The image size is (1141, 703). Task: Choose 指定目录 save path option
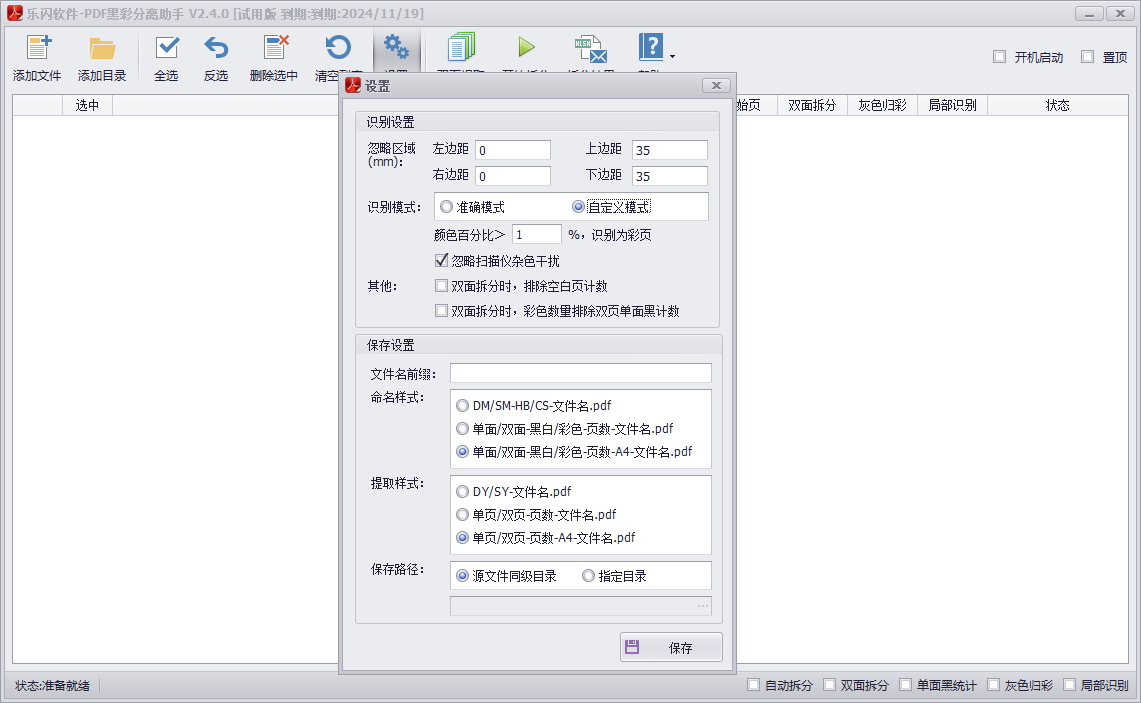[x=588, y=576]
